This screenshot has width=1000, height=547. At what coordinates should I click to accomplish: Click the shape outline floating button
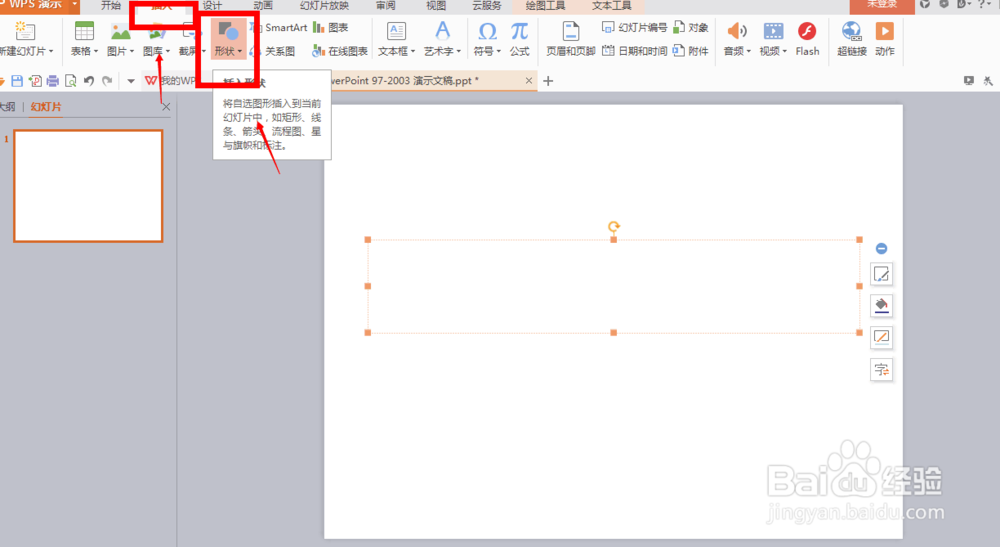coord(881,337)
